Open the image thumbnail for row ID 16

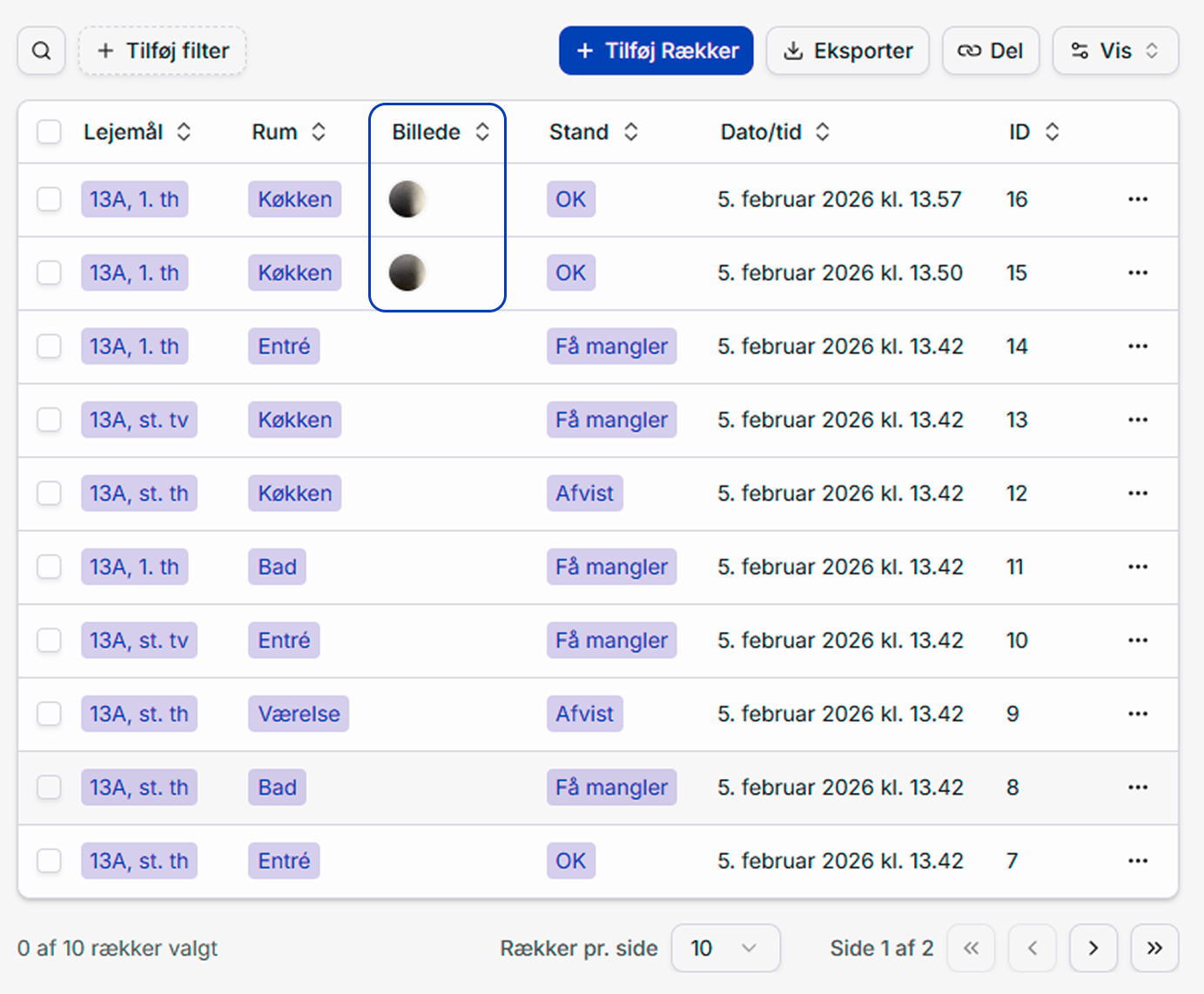coord(407,199)
